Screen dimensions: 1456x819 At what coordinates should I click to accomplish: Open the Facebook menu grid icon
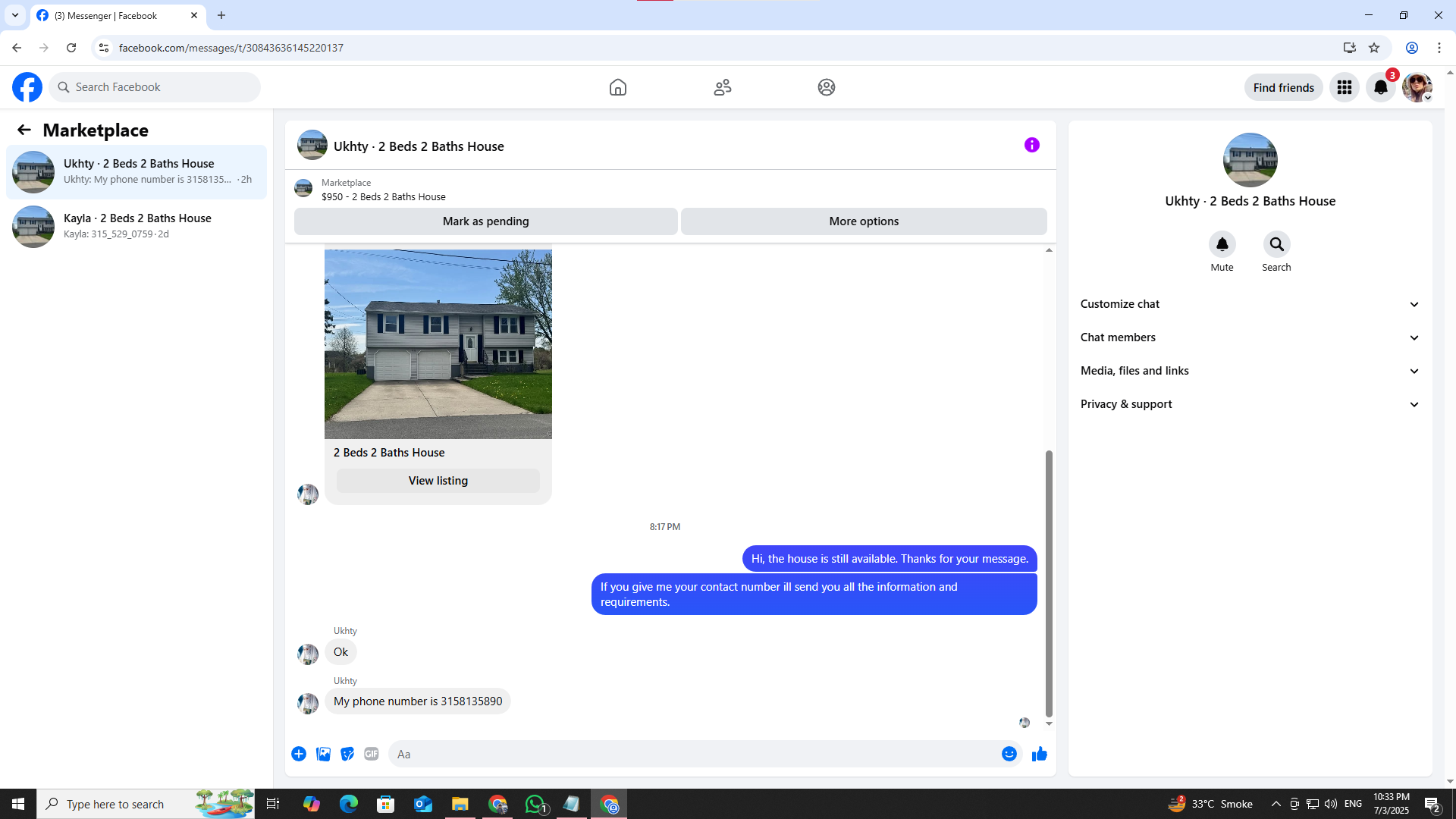[x=1344, y=88]
